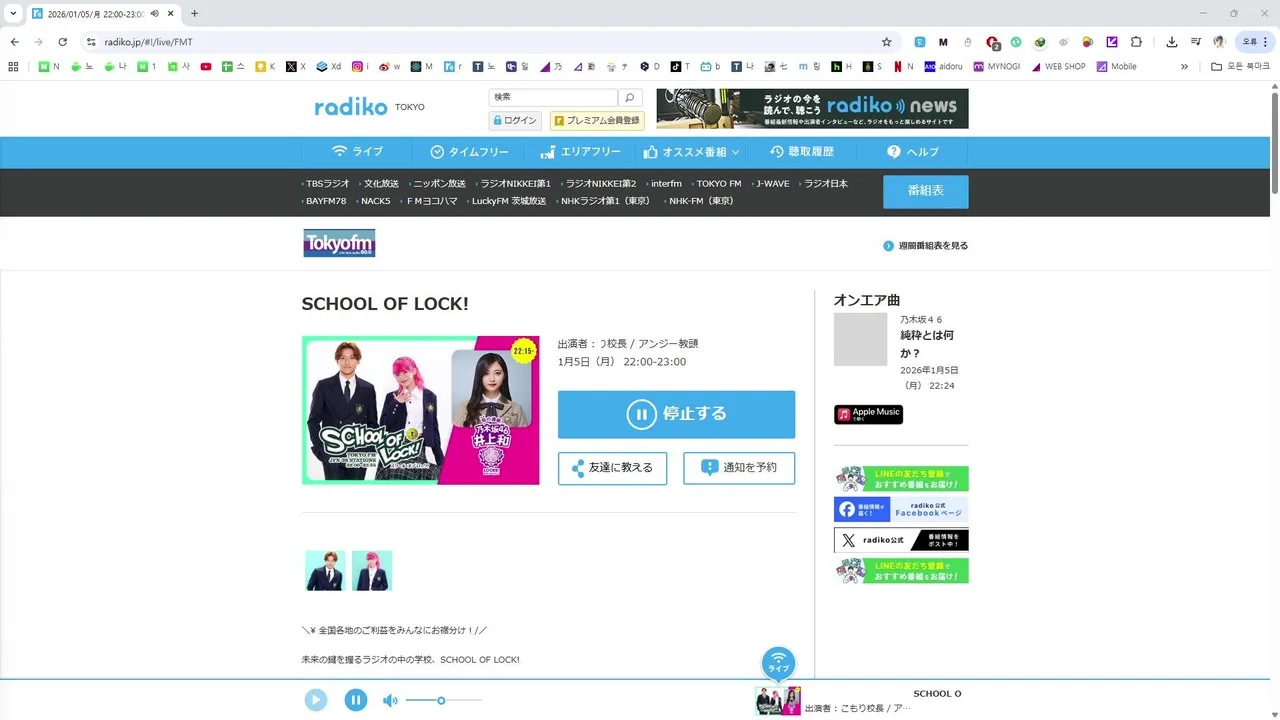Open radiko Facebook page banner
Viewport: 1280px width, 720px height.
point(901,510)
